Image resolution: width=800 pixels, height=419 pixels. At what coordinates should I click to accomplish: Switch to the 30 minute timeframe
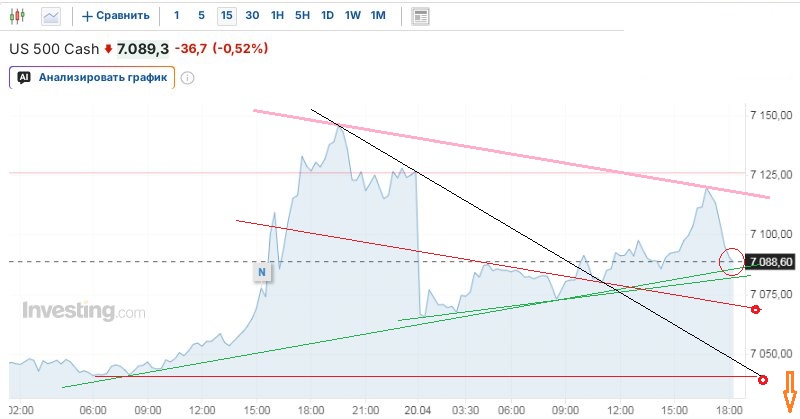tap(252, 15)
